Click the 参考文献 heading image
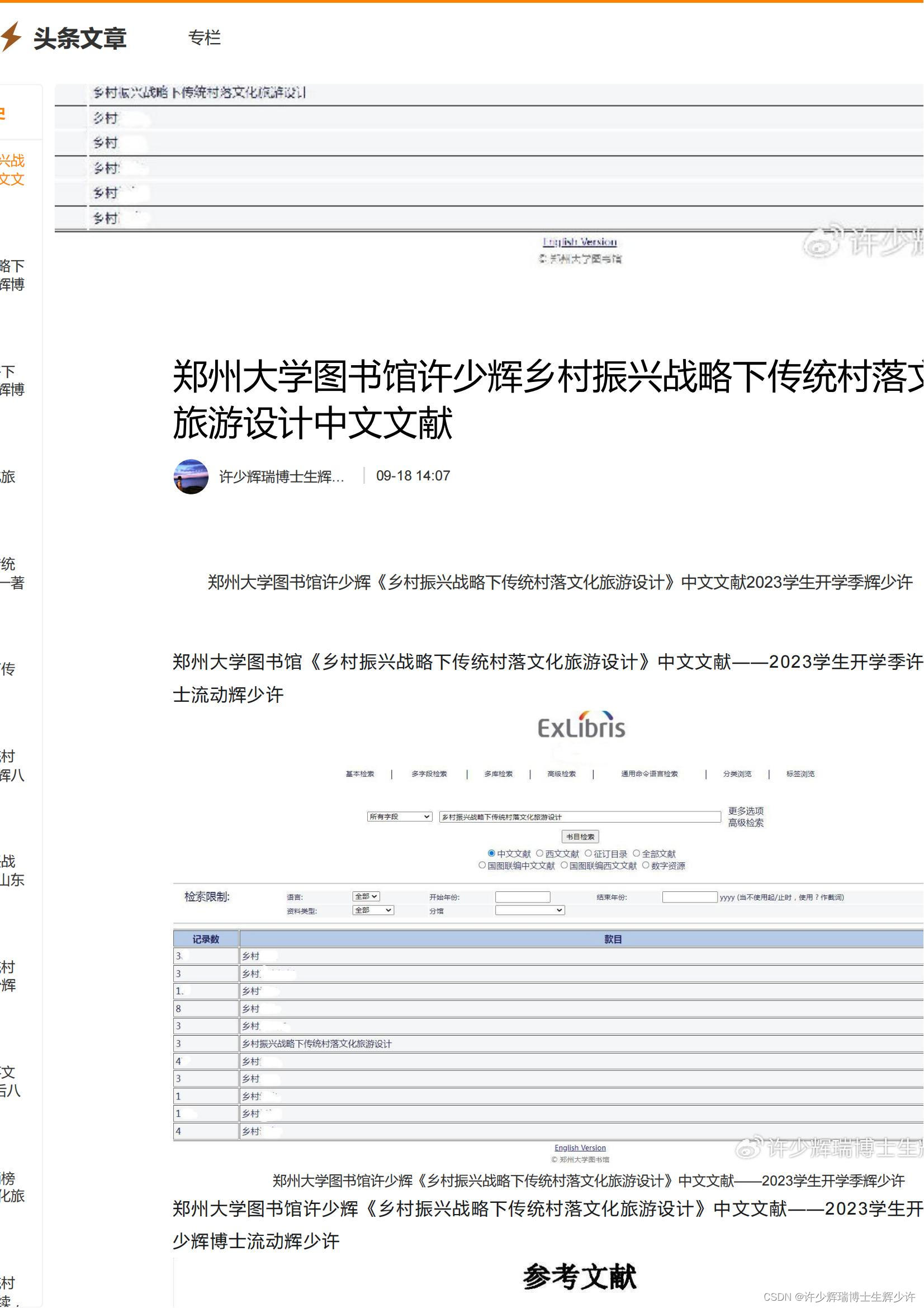The image size is (924, 1308). pyautogui.click(x=580, y=1278)
